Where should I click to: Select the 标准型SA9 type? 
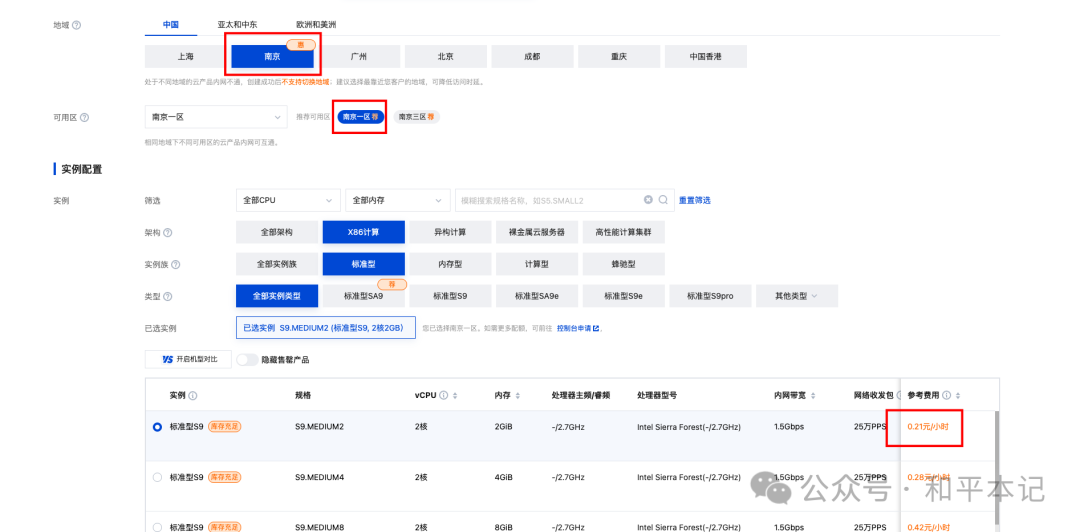point(364,296)
